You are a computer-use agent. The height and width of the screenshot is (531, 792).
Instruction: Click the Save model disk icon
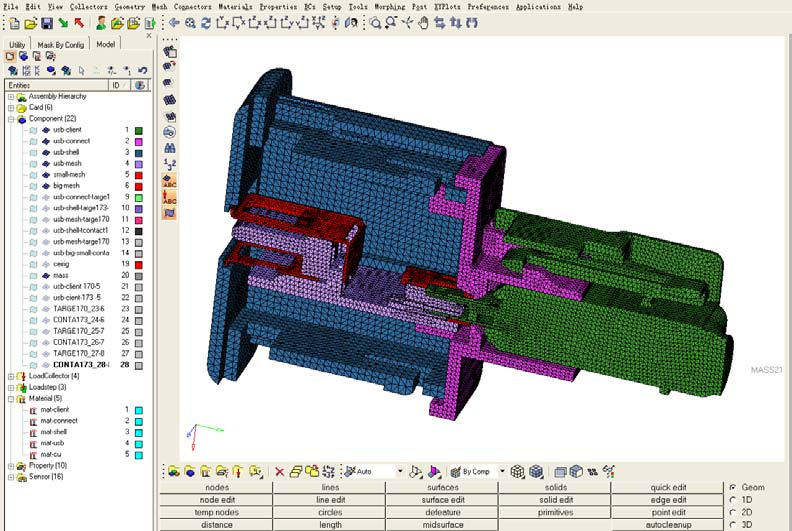point(46,23)
